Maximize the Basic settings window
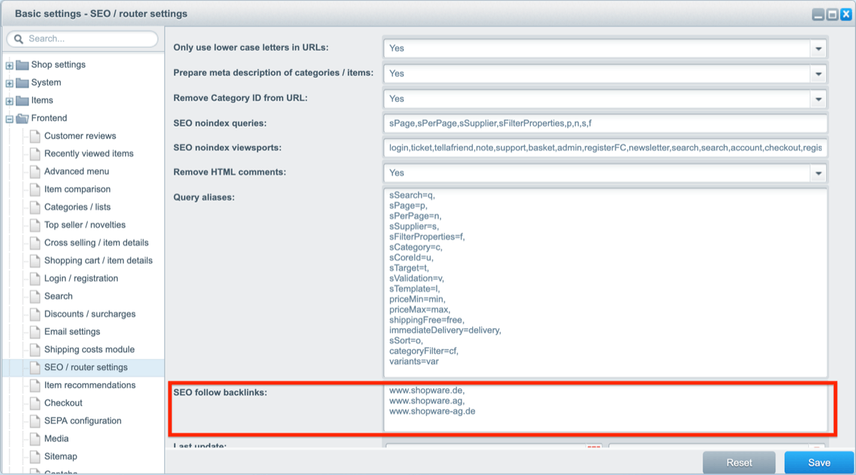 (x=832, y=15)
